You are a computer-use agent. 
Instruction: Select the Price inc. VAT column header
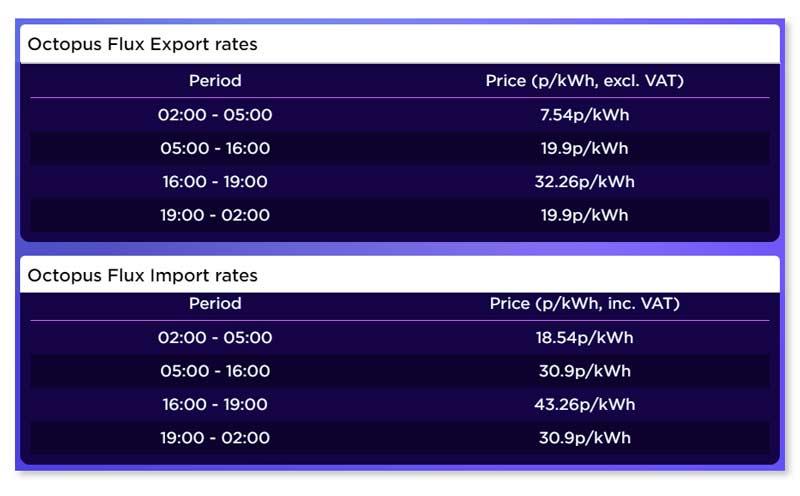tap(584, 304)
